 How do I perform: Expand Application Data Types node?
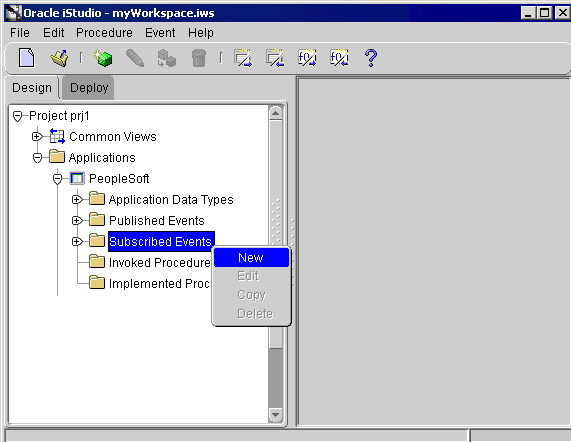pyautogui.click(x=76, y=200)
